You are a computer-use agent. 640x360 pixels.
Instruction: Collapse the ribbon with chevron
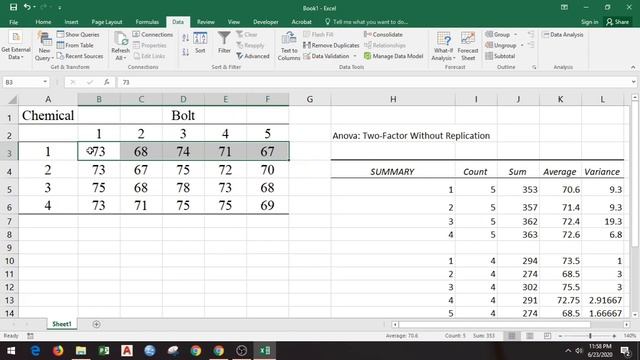click(633, 67)
